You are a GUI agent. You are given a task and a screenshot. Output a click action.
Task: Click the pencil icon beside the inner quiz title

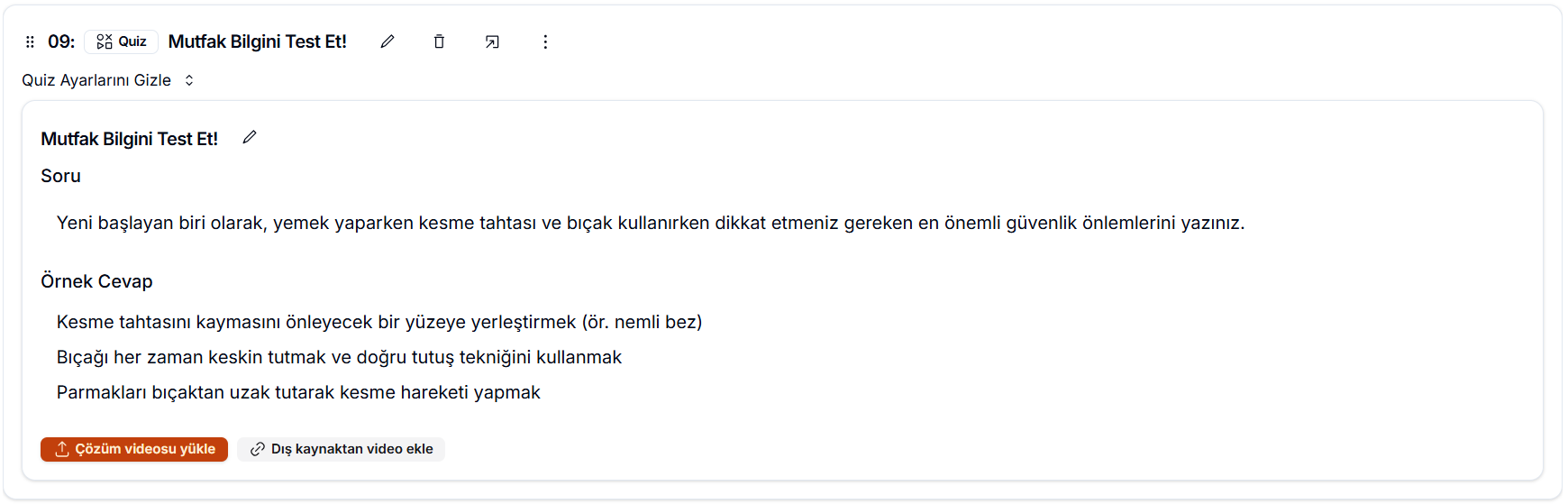(x=250, y=137)
